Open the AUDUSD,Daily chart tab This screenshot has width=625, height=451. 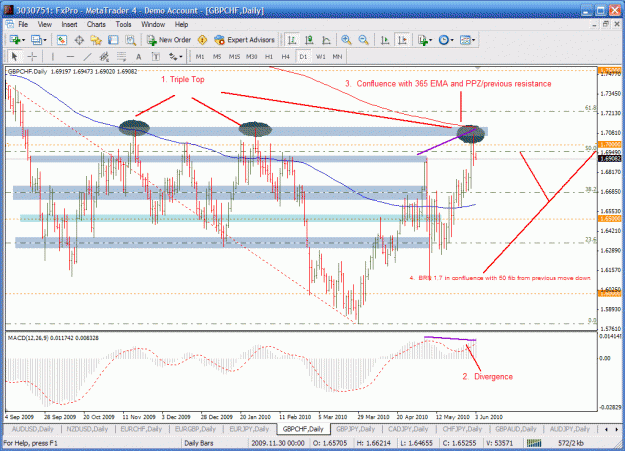pyautogui.click(x=33, y=429)
